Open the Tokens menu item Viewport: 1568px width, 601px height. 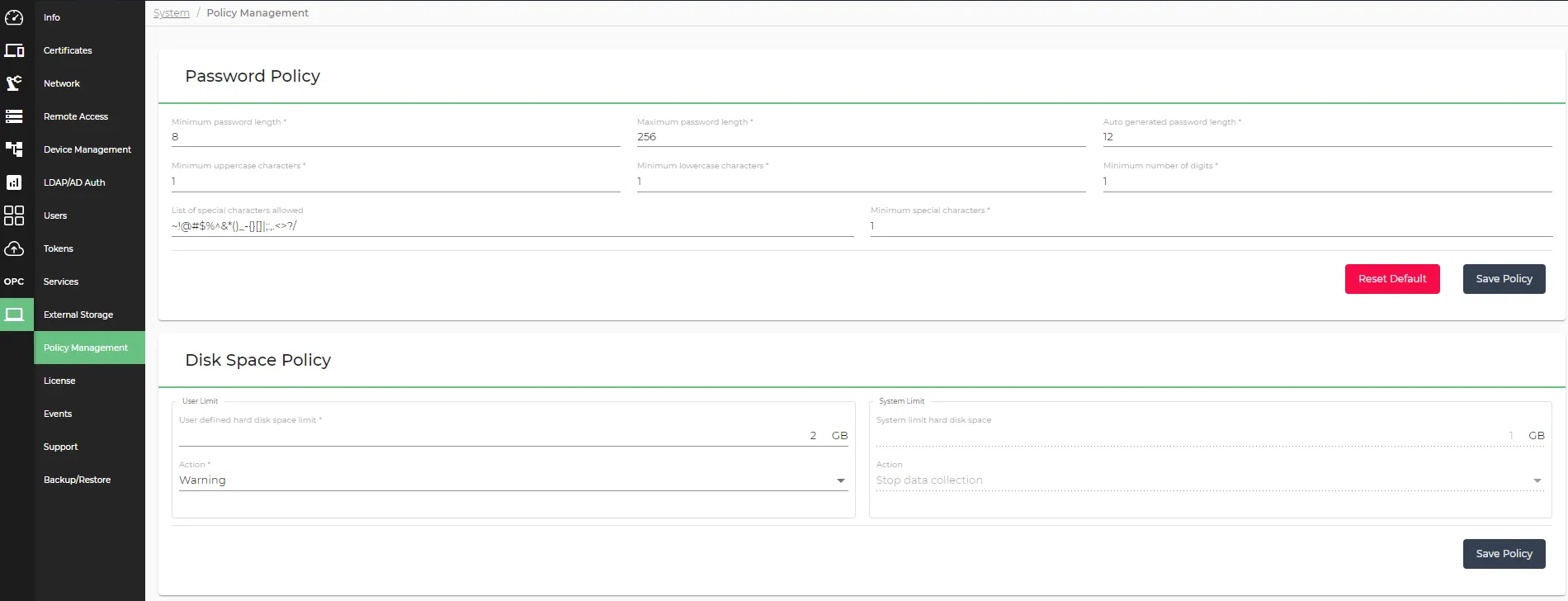point(90,248)
